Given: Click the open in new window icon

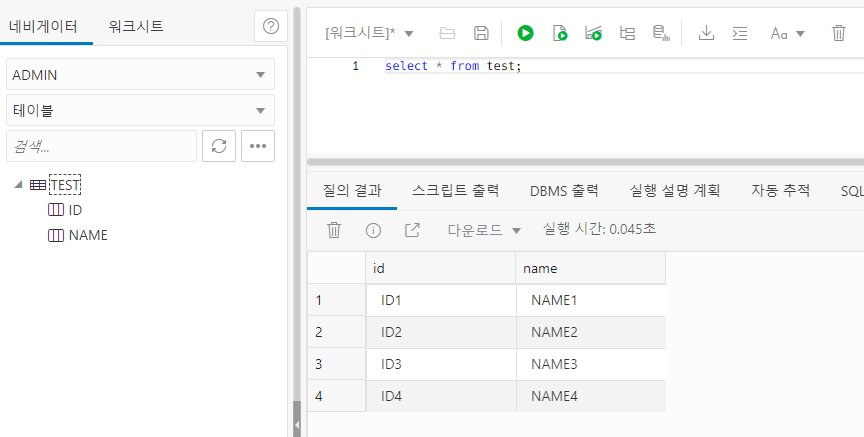Looking at the screenshot, I should (x=412, y=230).
